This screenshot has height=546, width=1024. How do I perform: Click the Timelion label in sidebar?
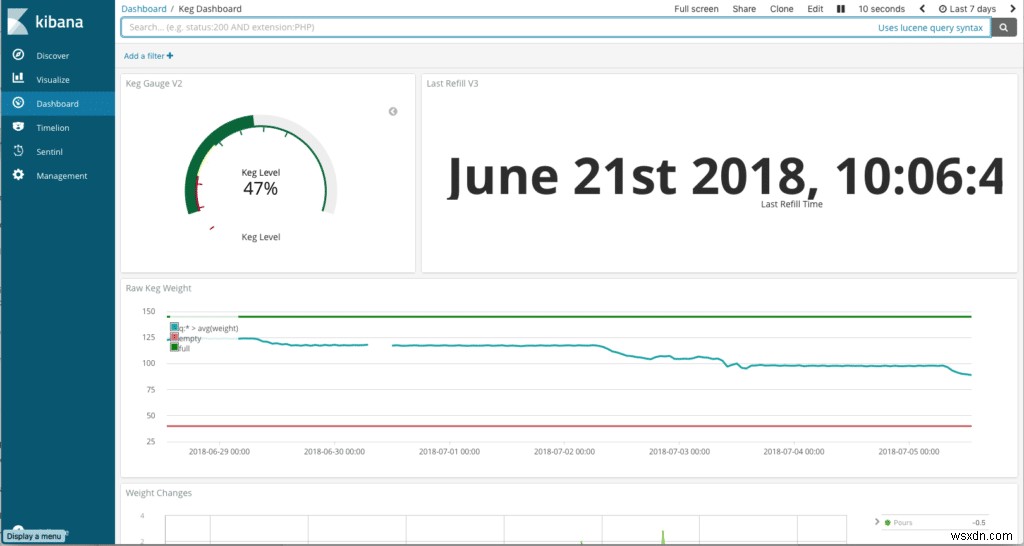[x=53, y=128]
